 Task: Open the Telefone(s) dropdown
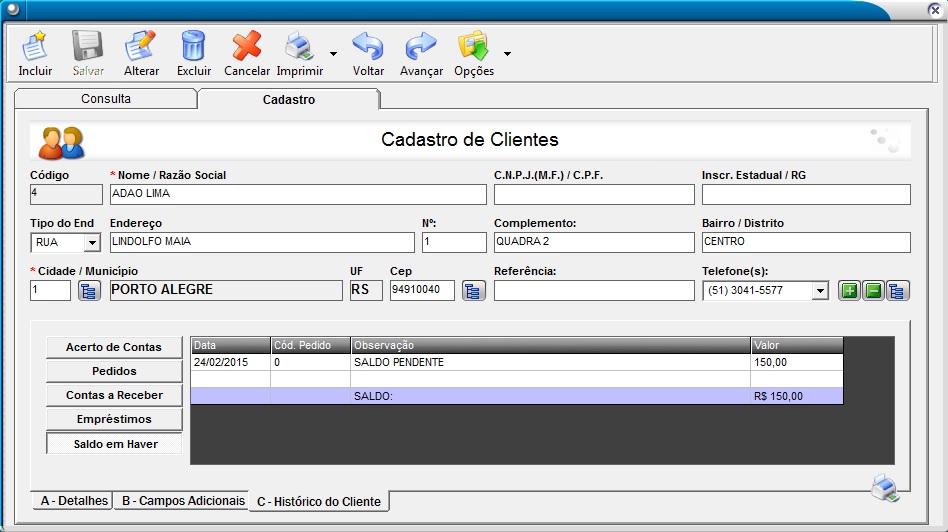pyautogui.click(x=820, y=291)
